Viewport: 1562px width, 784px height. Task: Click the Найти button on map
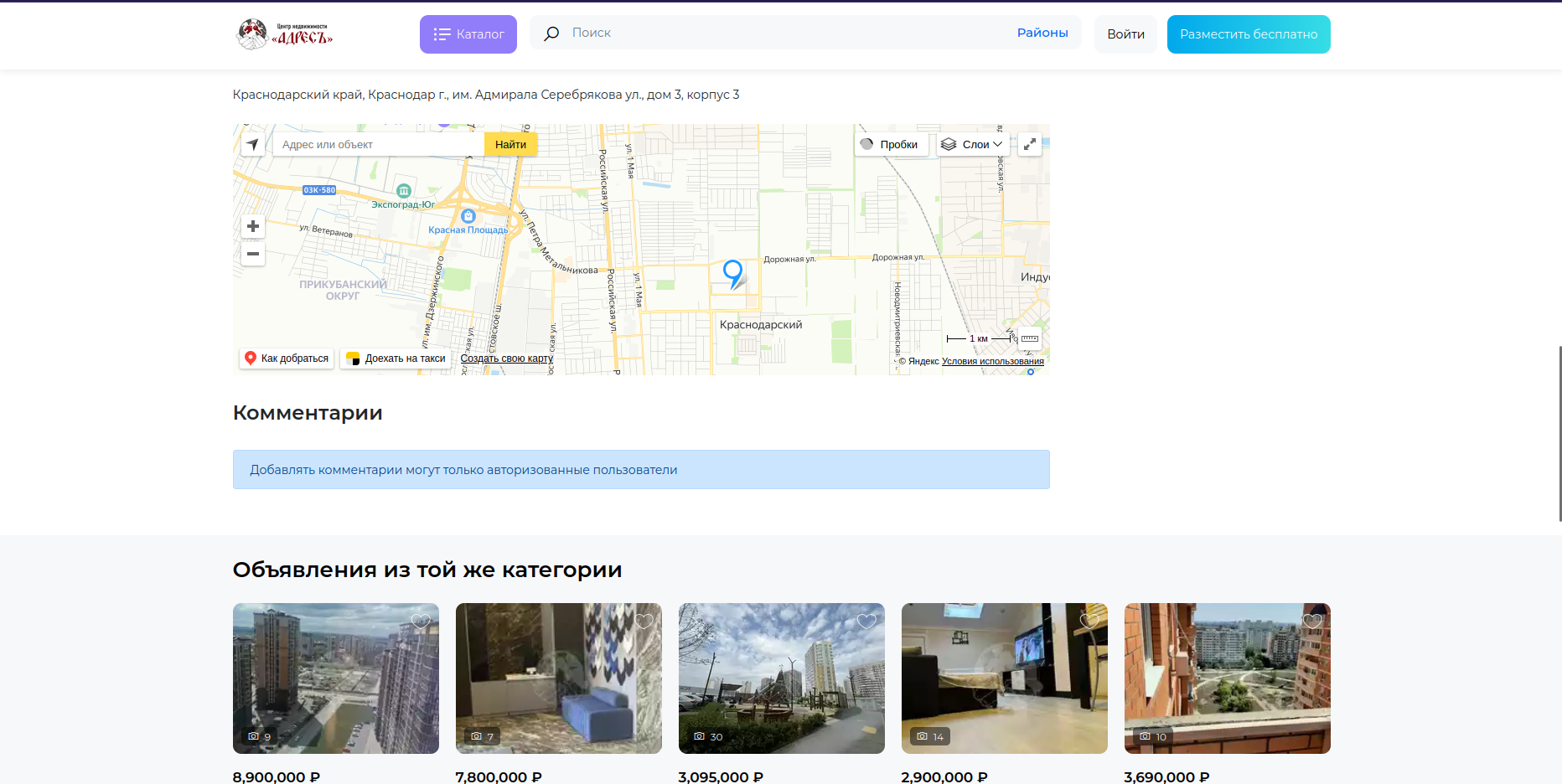[x=510, y=144]
